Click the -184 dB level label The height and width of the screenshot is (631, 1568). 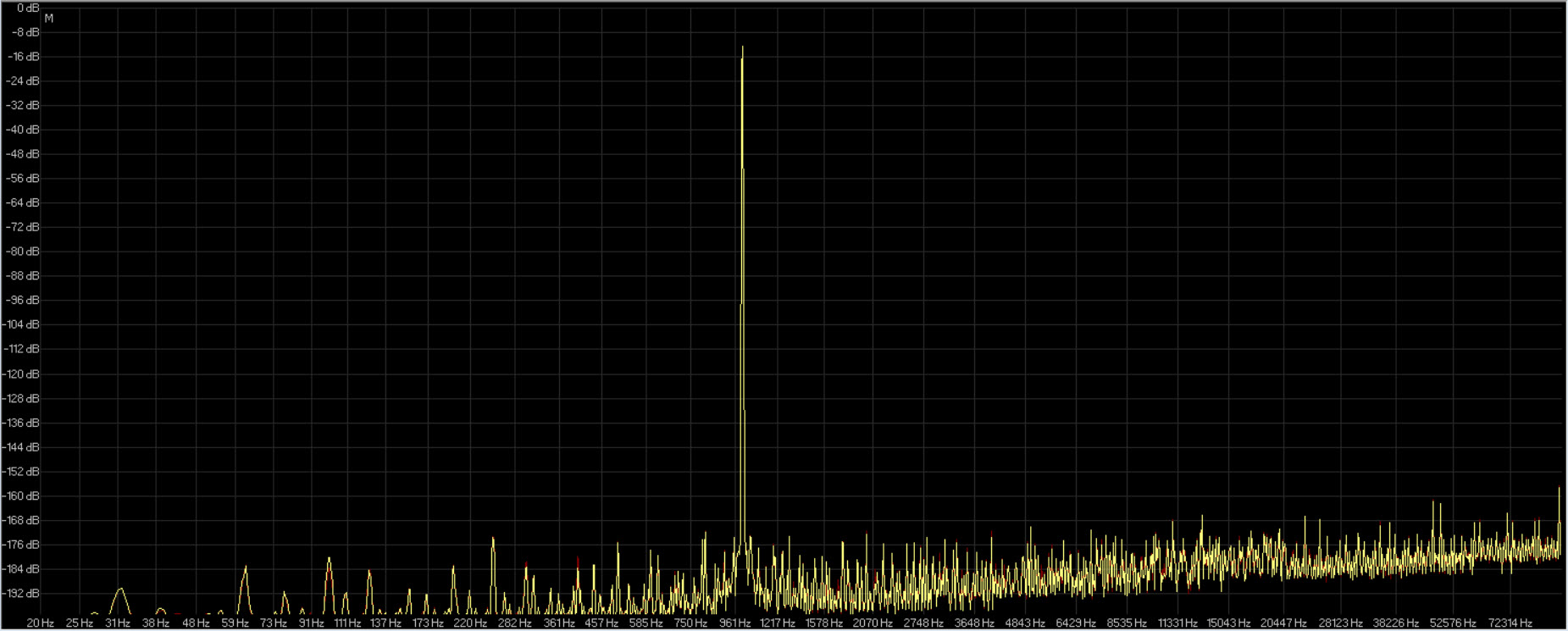click(x=21, y=569)
